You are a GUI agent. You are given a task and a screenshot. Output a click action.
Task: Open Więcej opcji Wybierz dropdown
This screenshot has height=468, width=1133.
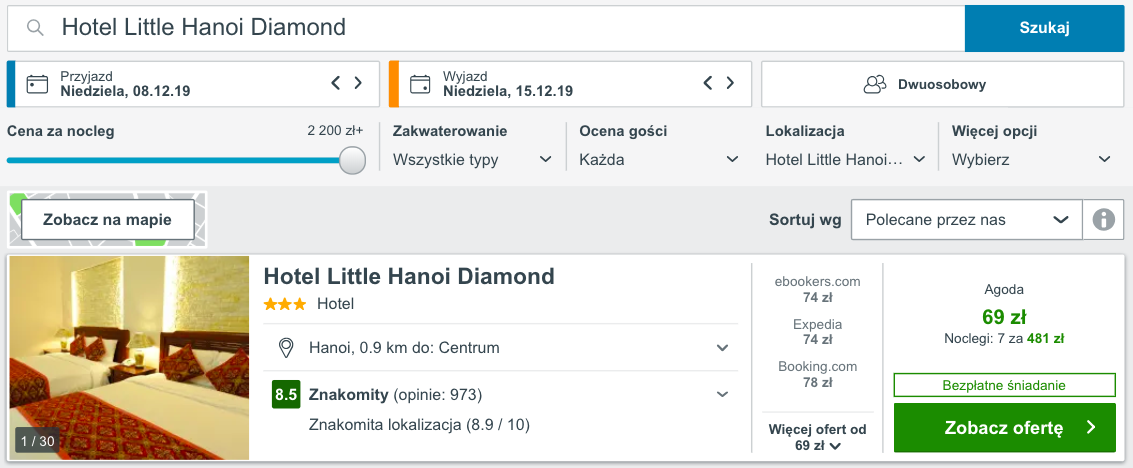1032,160
